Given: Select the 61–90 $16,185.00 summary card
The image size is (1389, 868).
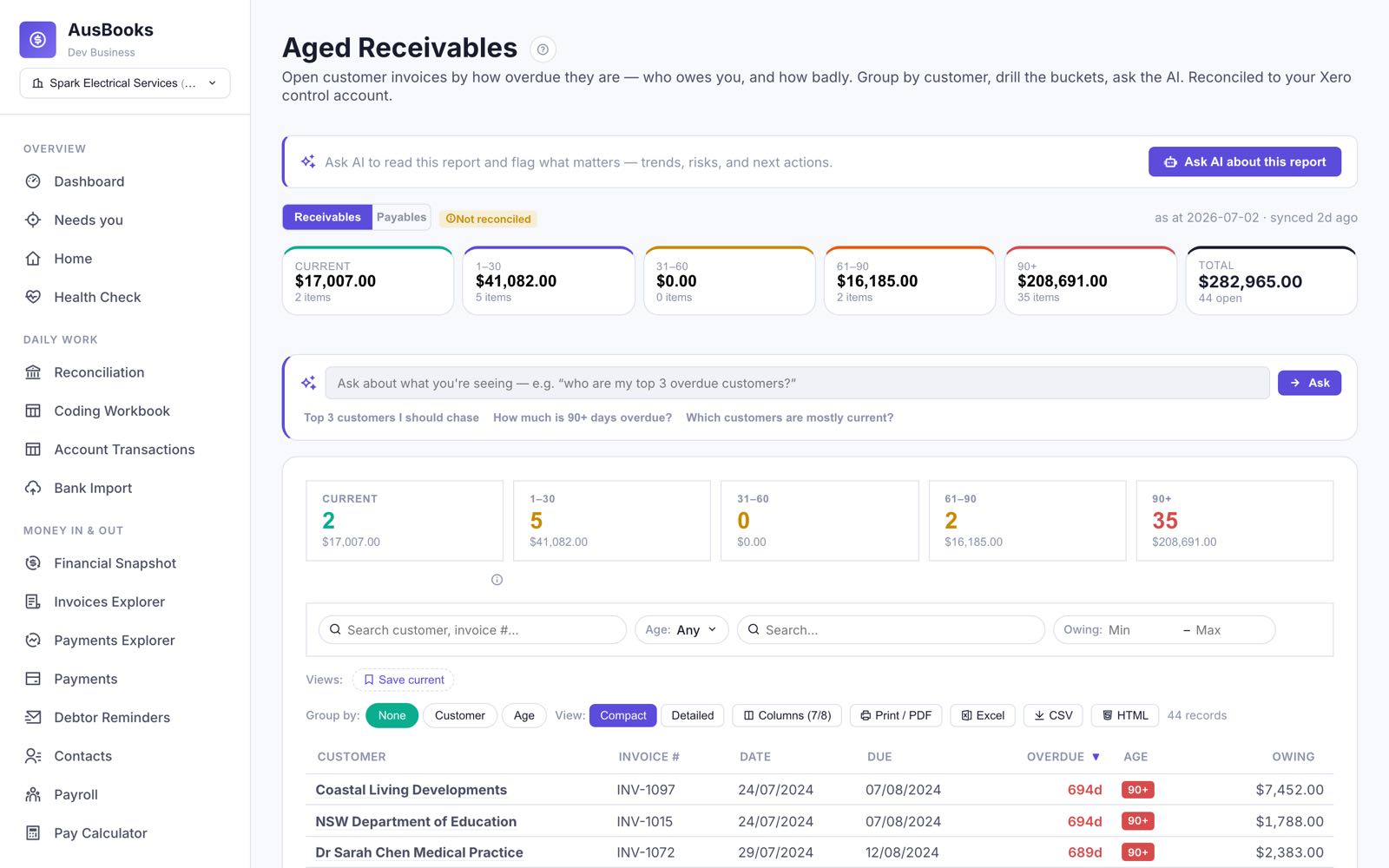Looking at the screenshot, I should coord(910,280).
